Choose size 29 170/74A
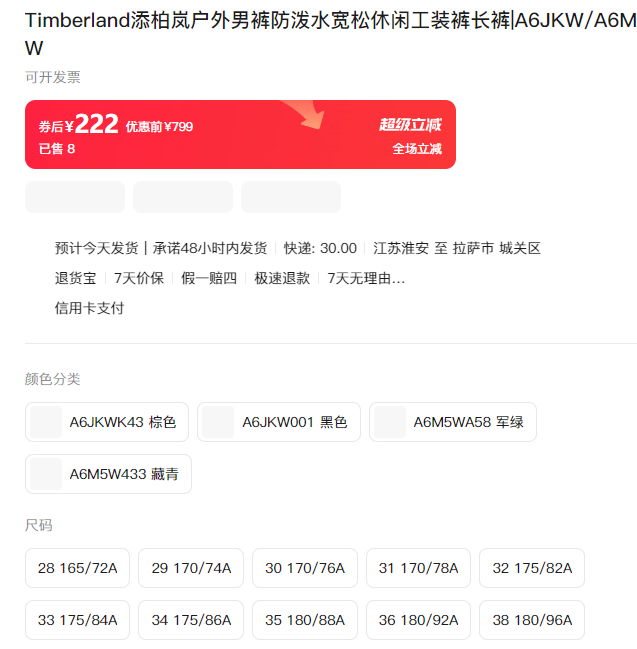Viewport: 637px width, 649px height. pos(191,568)
